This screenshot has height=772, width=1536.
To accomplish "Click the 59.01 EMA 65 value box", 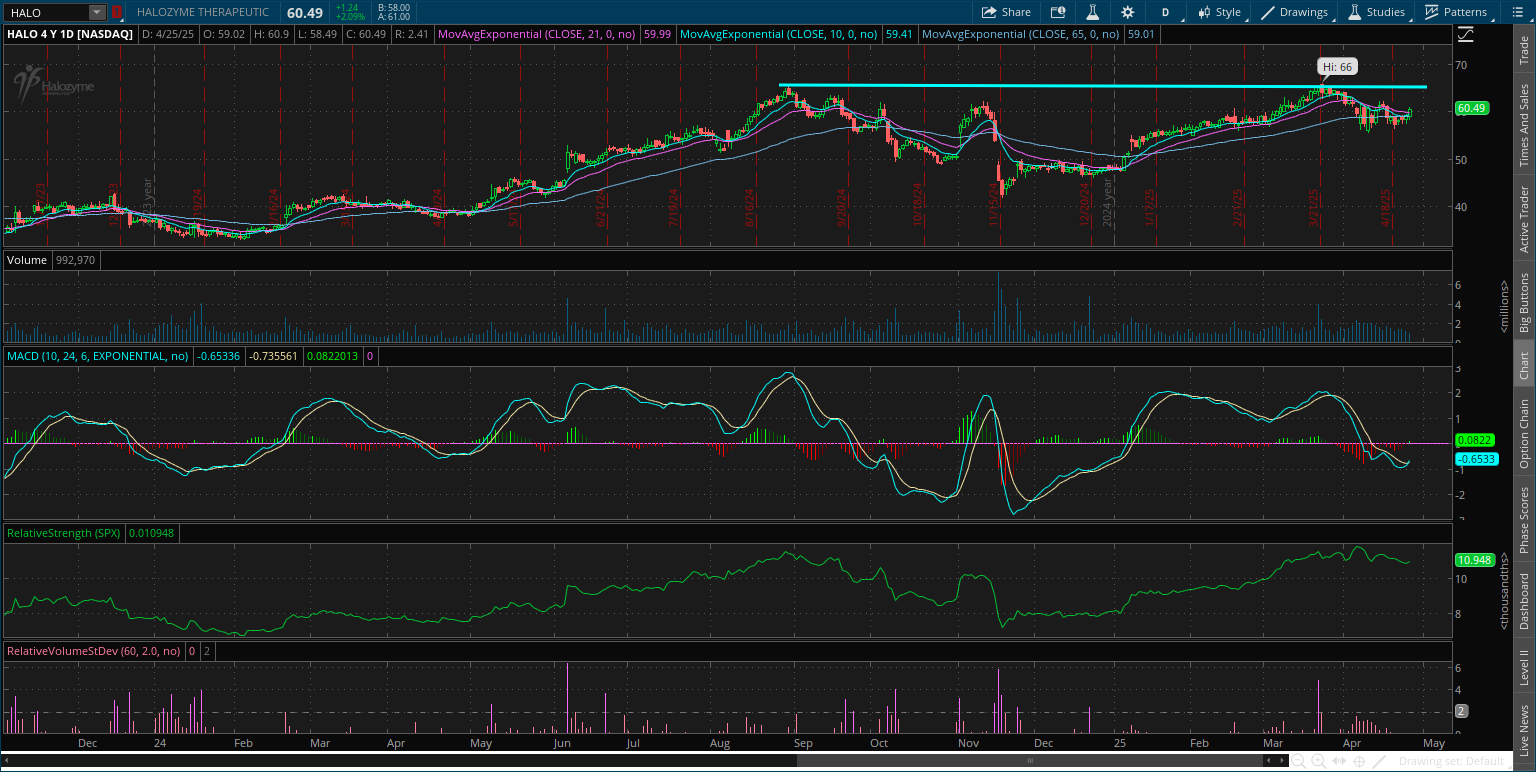I will point(1141,34).
